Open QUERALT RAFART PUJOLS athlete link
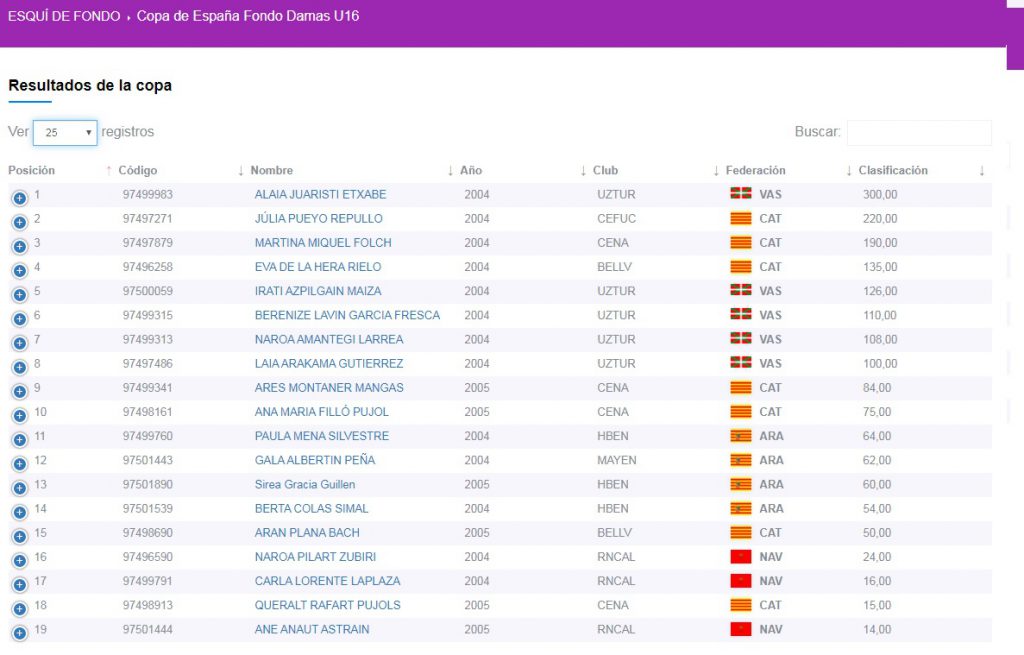The image size is (1024, 655). point(328,605)
